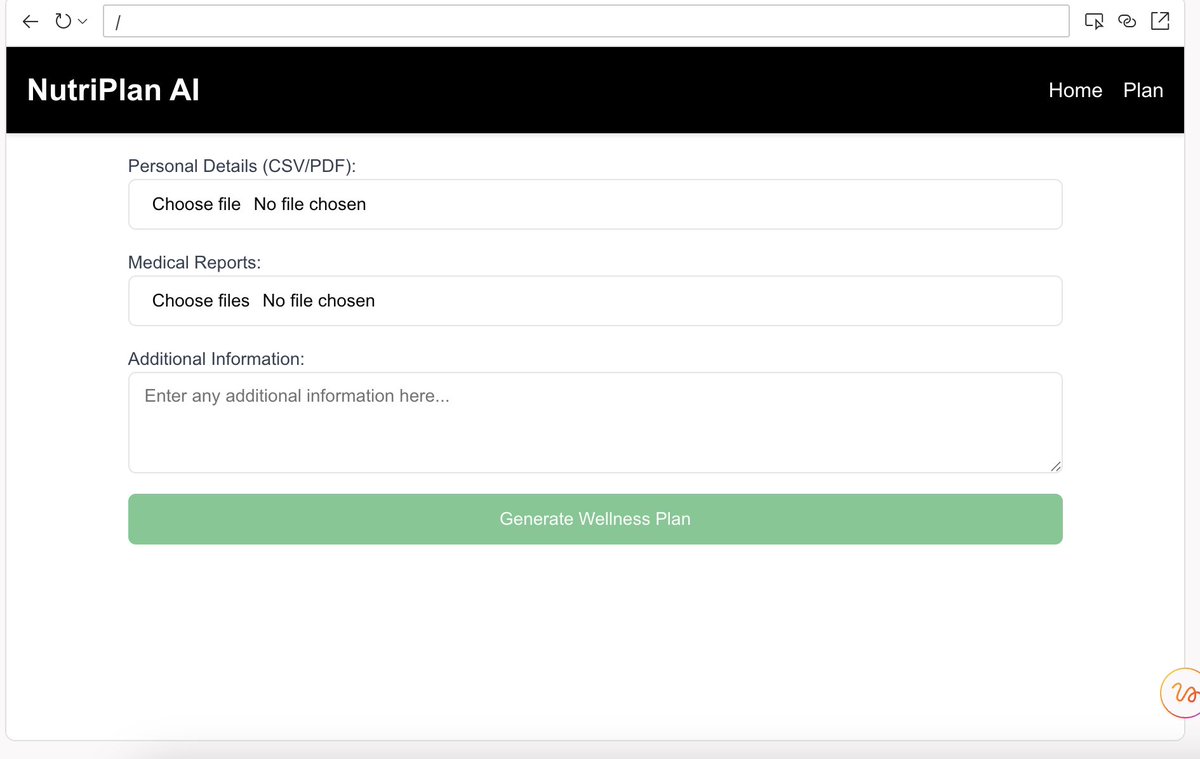Image resolution: width=1200 pixels, height=759 pixels.
Task: Choose file for Personal Details
Action: tap(196, 204)
